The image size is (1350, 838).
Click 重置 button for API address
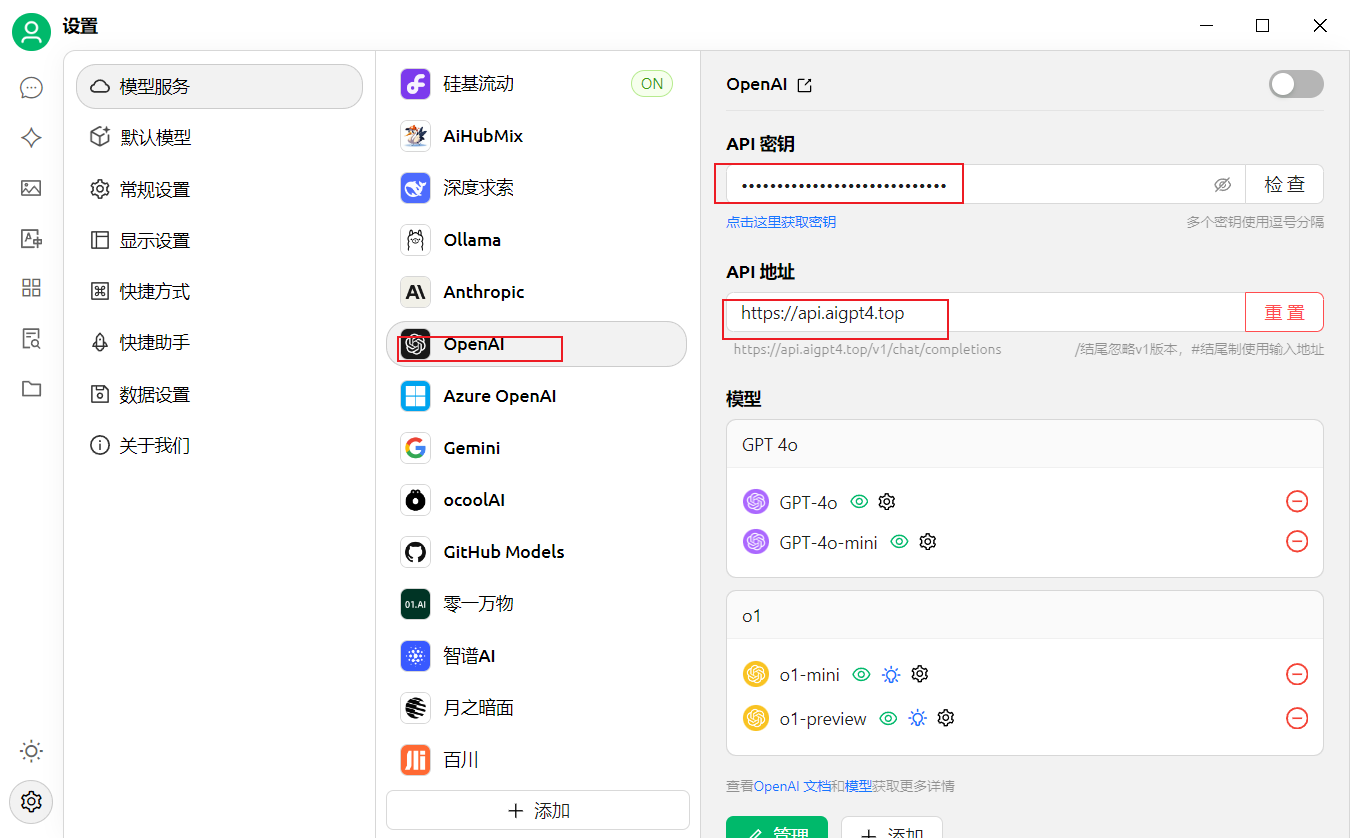[x=1284, y=312]
